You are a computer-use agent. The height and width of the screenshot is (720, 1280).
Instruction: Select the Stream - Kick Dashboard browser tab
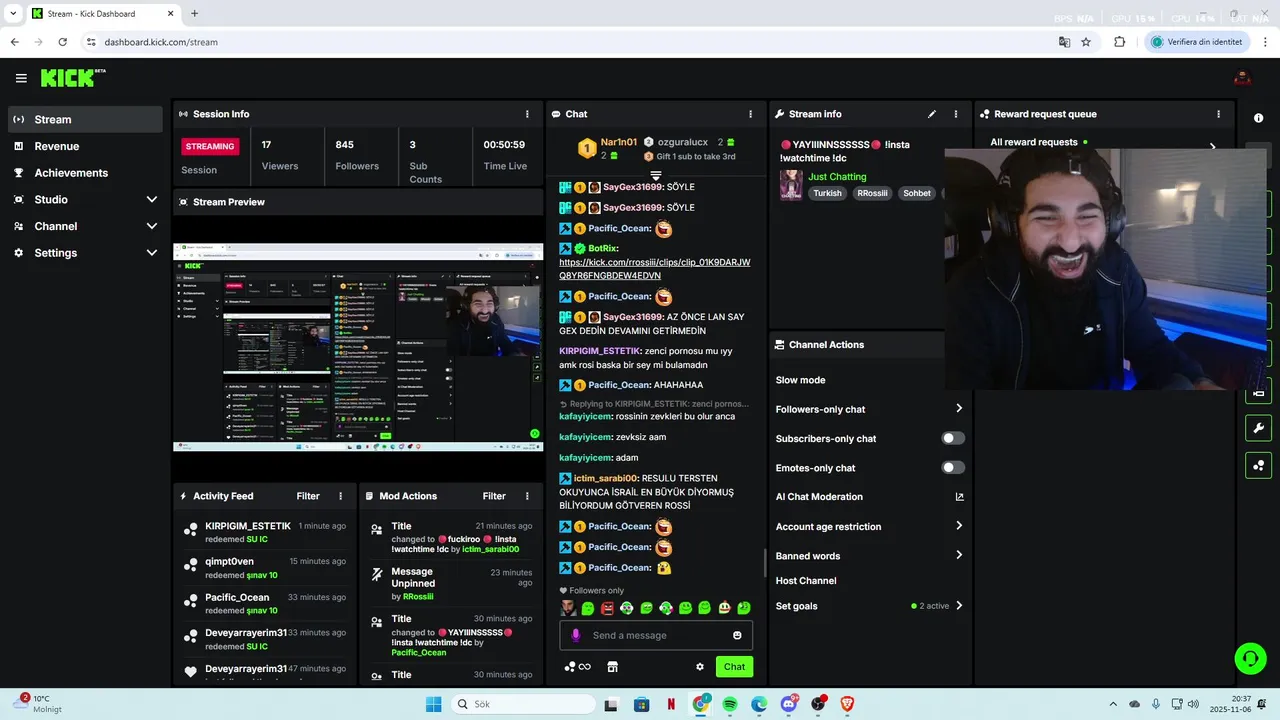[x=103, y=14]
